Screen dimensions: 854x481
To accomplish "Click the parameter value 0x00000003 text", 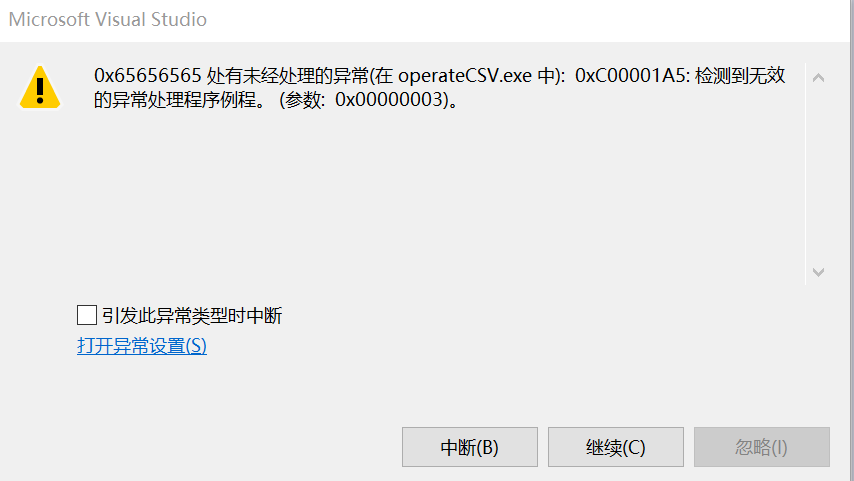I will pos(388,100).
